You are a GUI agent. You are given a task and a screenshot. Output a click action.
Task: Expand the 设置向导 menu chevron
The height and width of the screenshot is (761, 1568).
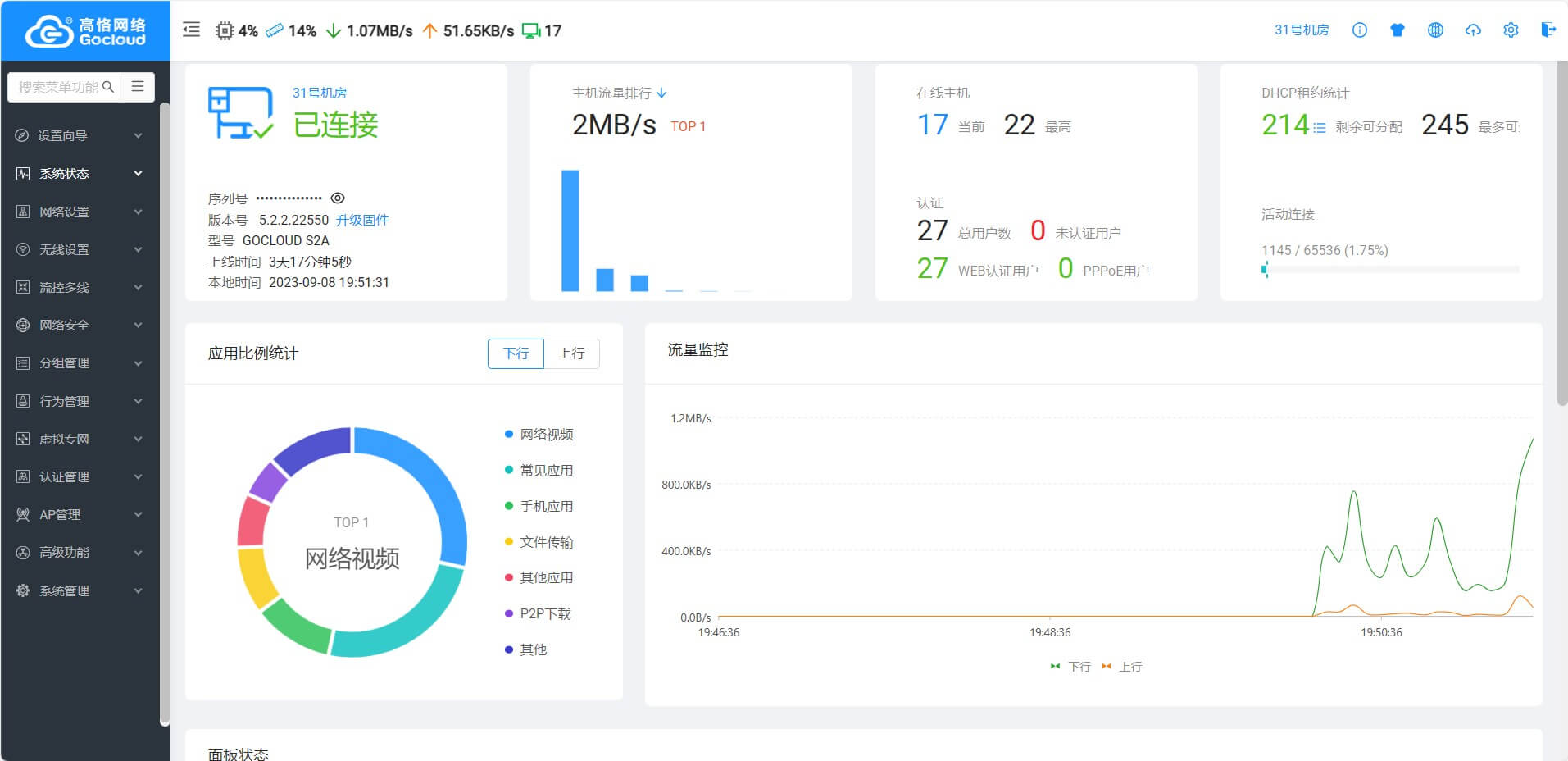138,136
